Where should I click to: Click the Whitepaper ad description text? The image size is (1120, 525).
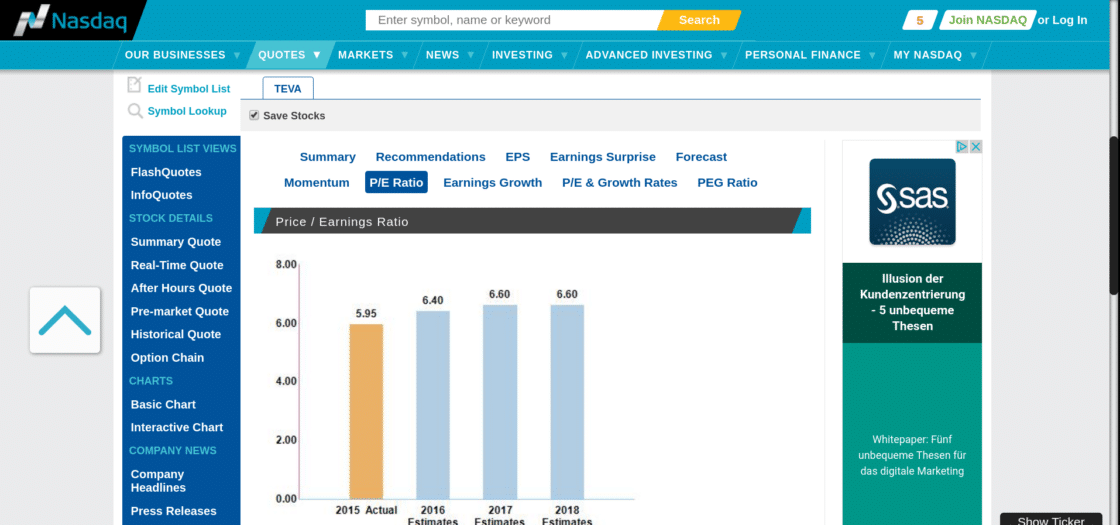912,455
